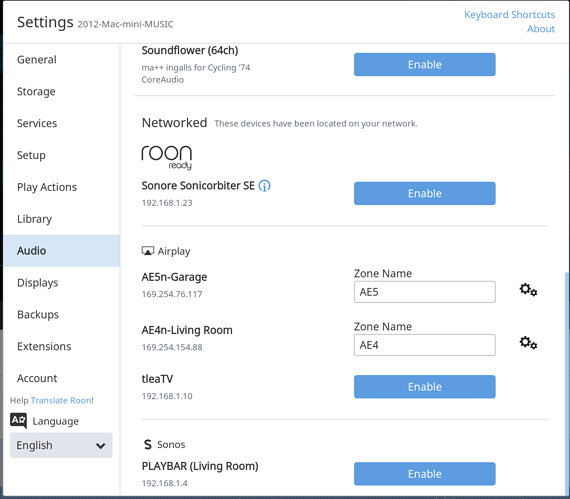Enable the Soundflower (64ch) device

click(425, 64)
